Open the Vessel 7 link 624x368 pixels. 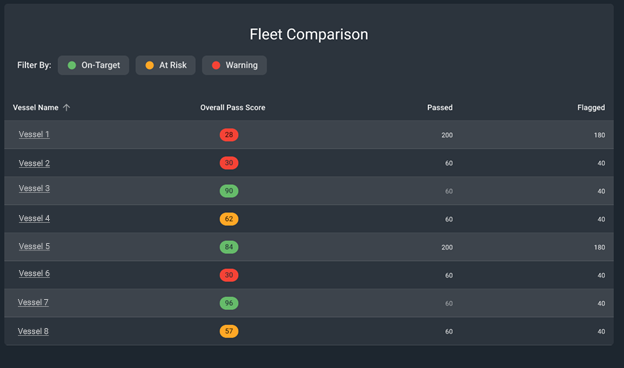33,302
